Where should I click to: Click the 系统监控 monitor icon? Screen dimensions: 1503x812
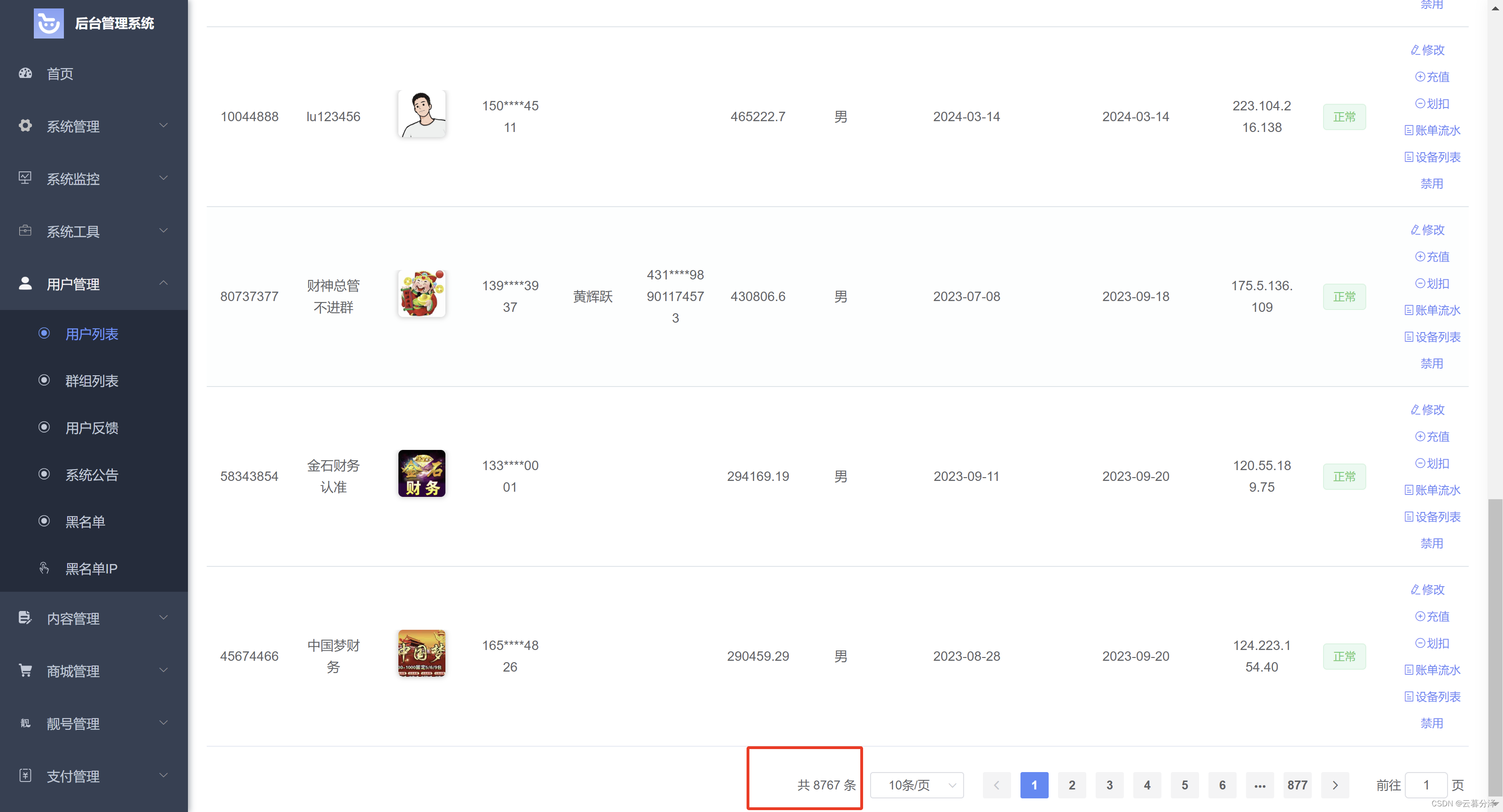[25, 178]
